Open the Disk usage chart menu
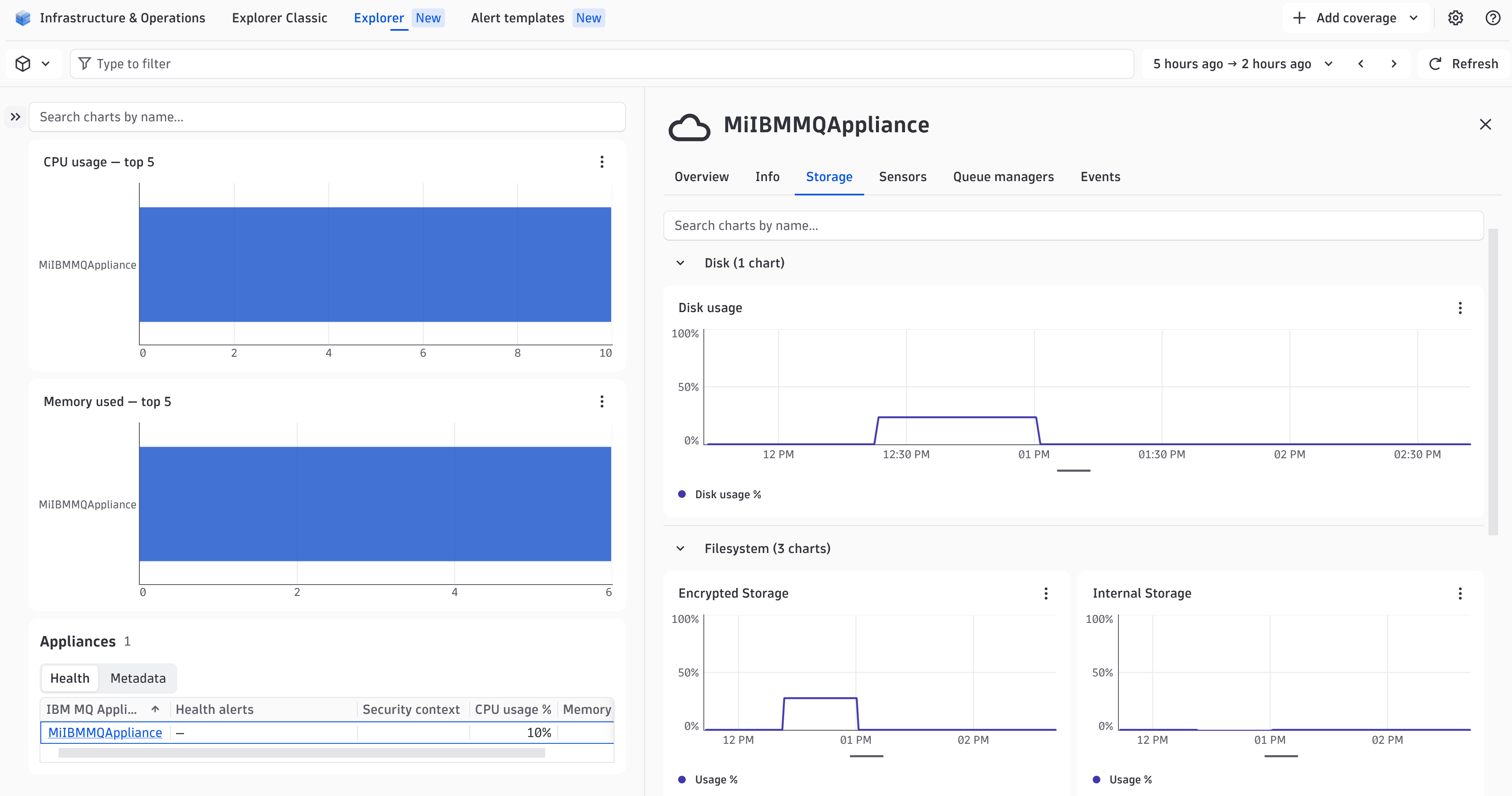Image resolution: width=1512 pixels, height=796 pixels. pos(1460,308)
